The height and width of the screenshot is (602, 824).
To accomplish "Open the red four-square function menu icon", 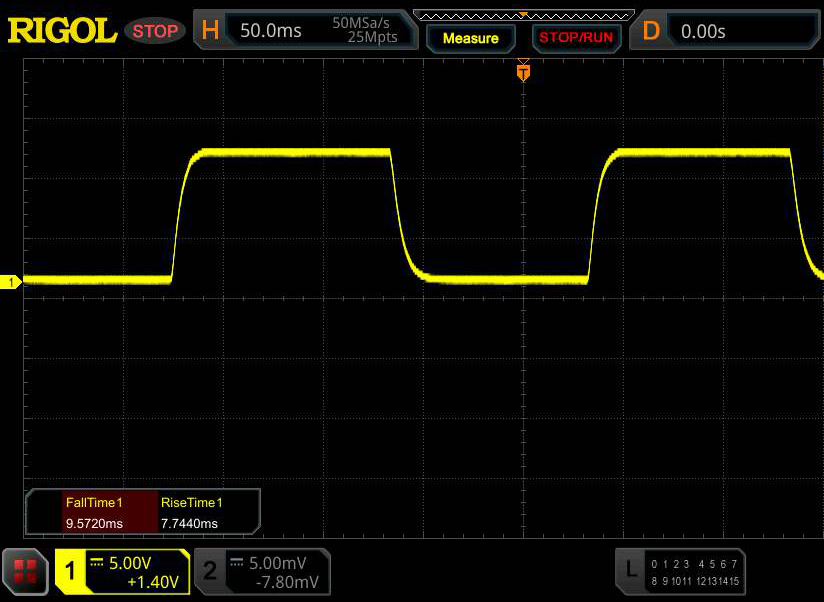I will click(27, 571).
